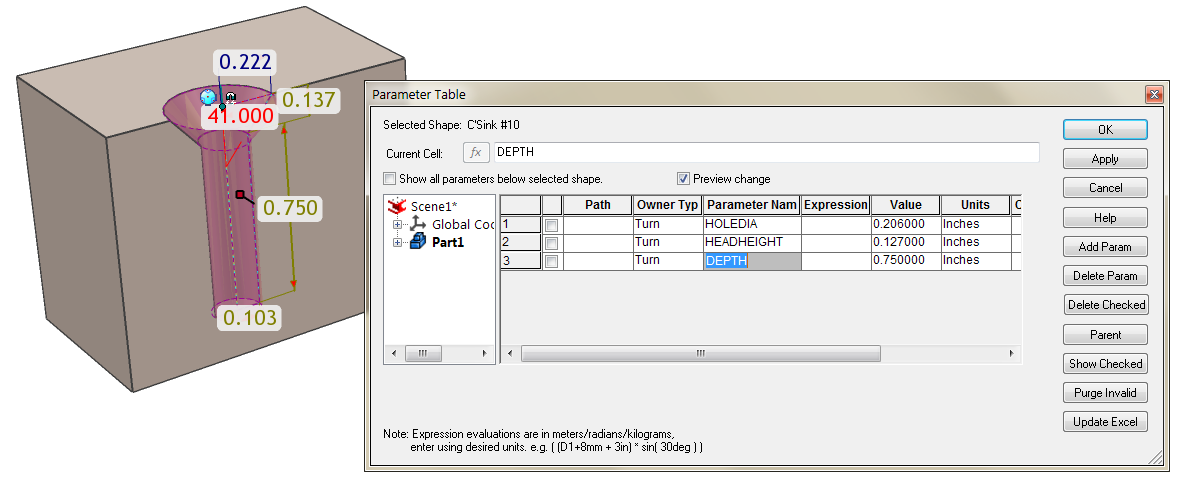
Task: Enable Show all parameters below selected shape
Action: click(389, 179)
